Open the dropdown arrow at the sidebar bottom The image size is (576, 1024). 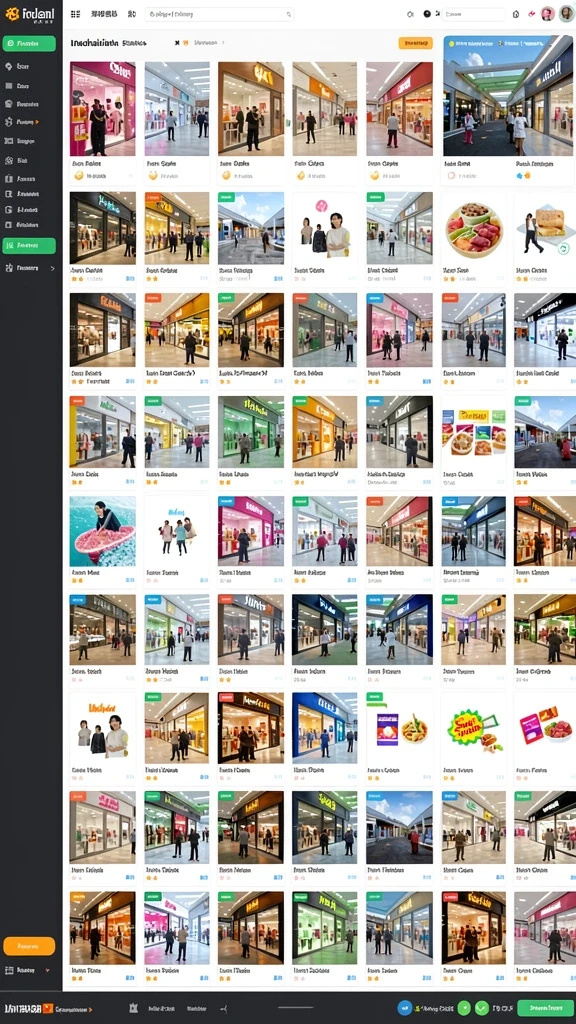(x=47, y=970)
